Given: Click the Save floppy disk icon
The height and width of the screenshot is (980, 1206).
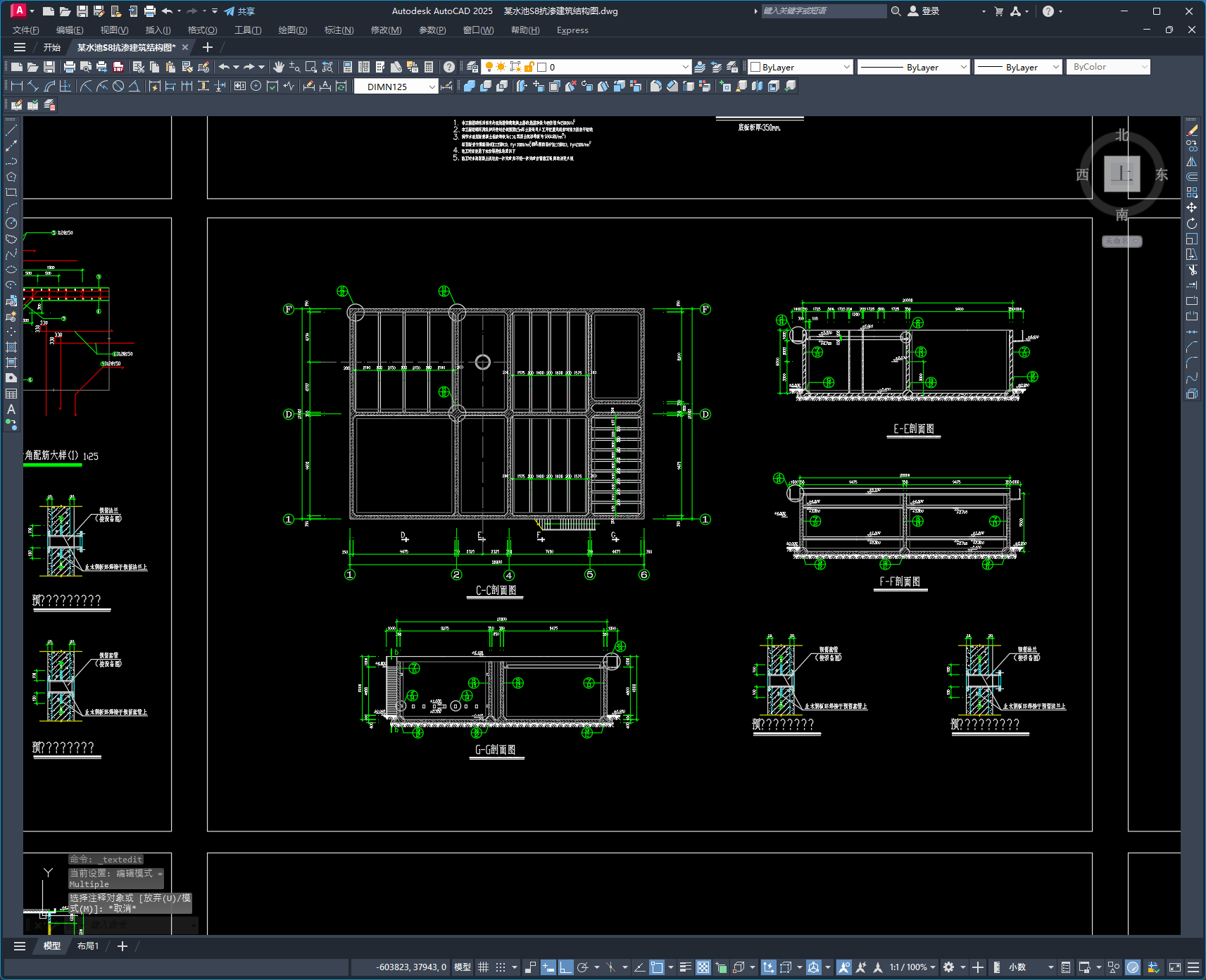Looking at the screenshot, I should point(49,67).
